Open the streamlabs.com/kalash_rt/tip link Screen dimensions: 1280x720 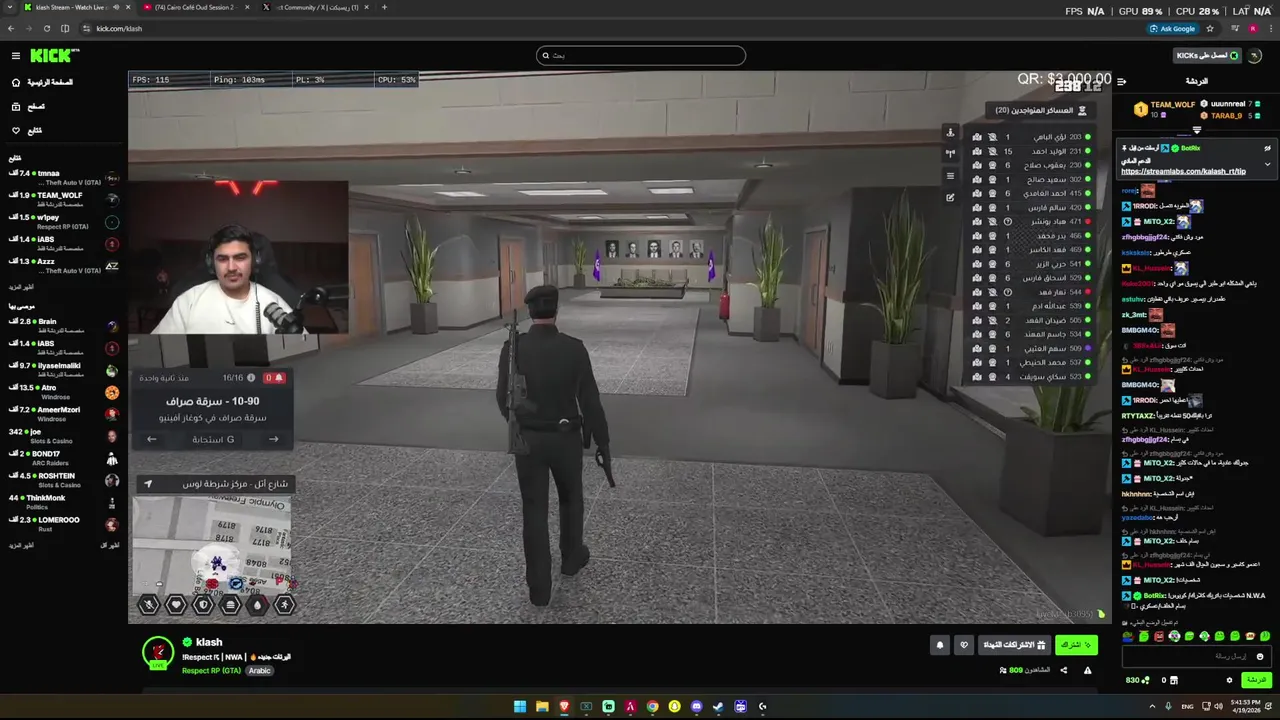click(1183, 171)
